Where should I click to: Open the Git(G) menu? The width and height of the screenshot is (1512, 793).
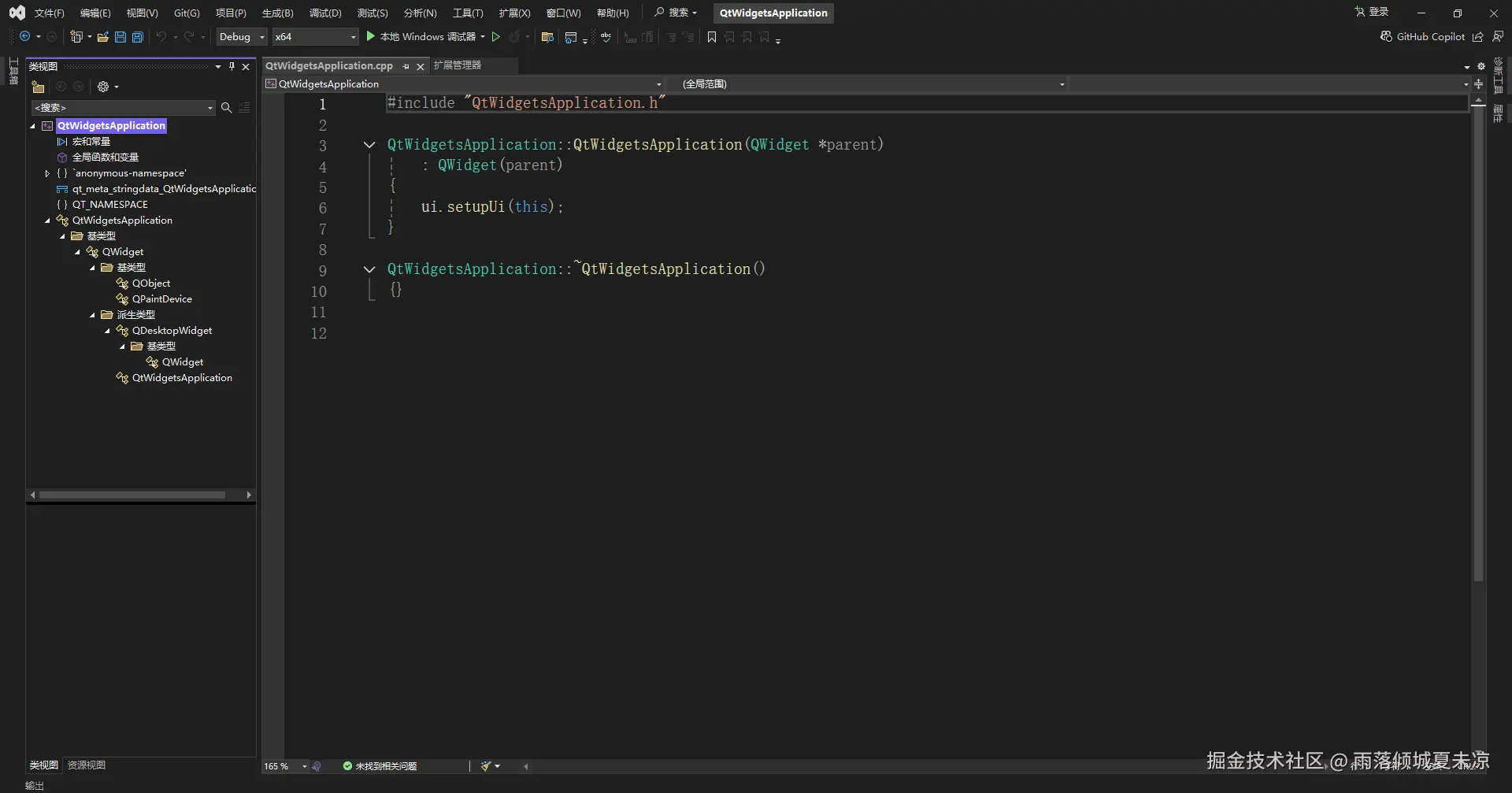pyautogui.click(x=187, y=13)
